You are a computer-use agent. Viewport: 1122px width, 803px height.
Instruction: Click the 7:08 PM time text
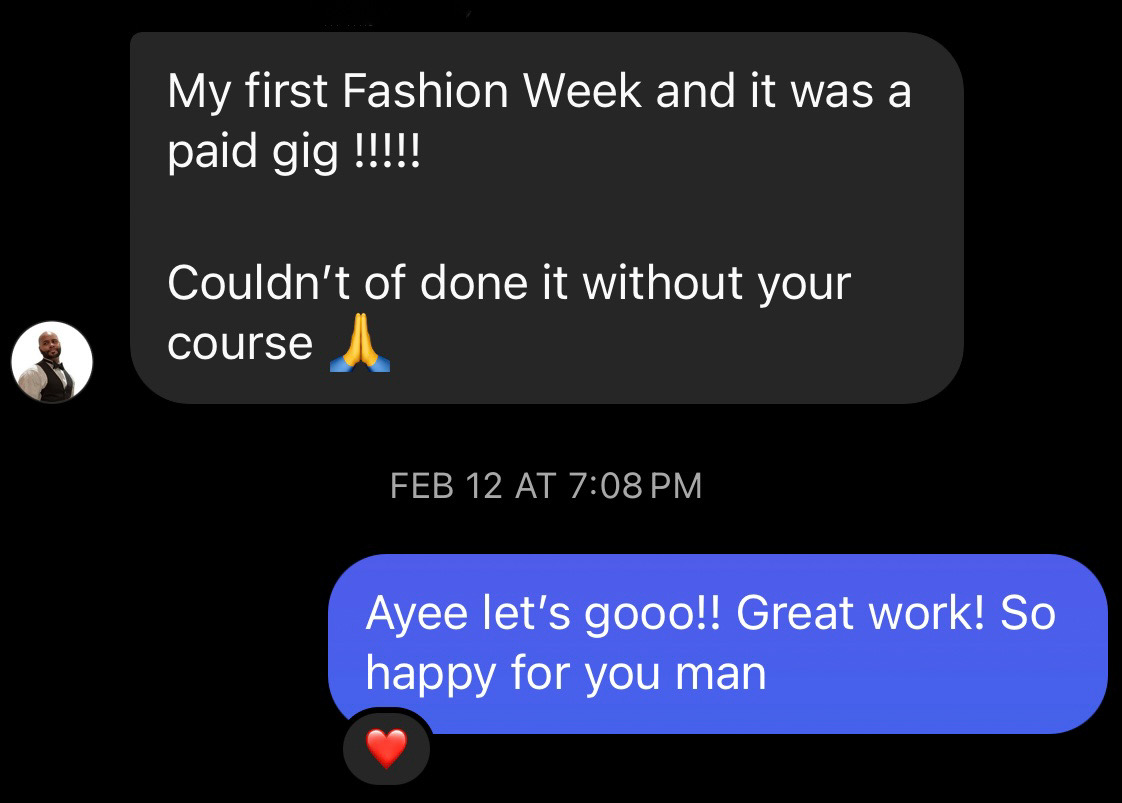click(635, 486)
